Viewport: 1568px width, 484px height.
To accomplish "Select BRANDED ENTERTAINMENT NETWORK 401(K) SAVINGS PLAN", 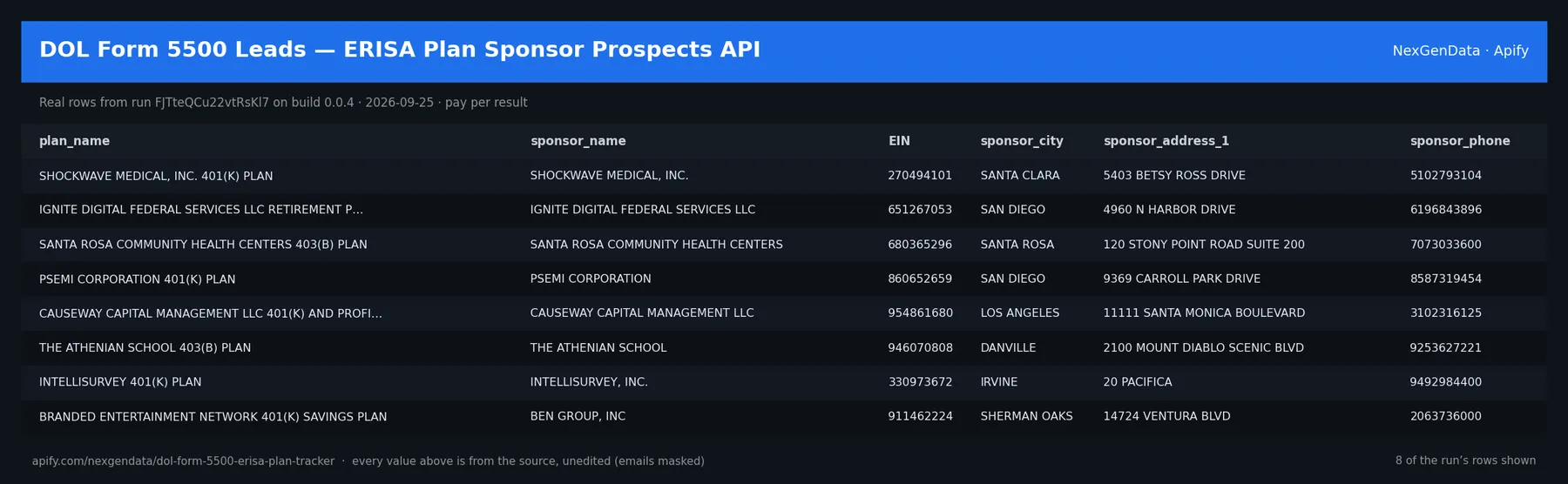I will pyautogui.click(x=213, y=417).
